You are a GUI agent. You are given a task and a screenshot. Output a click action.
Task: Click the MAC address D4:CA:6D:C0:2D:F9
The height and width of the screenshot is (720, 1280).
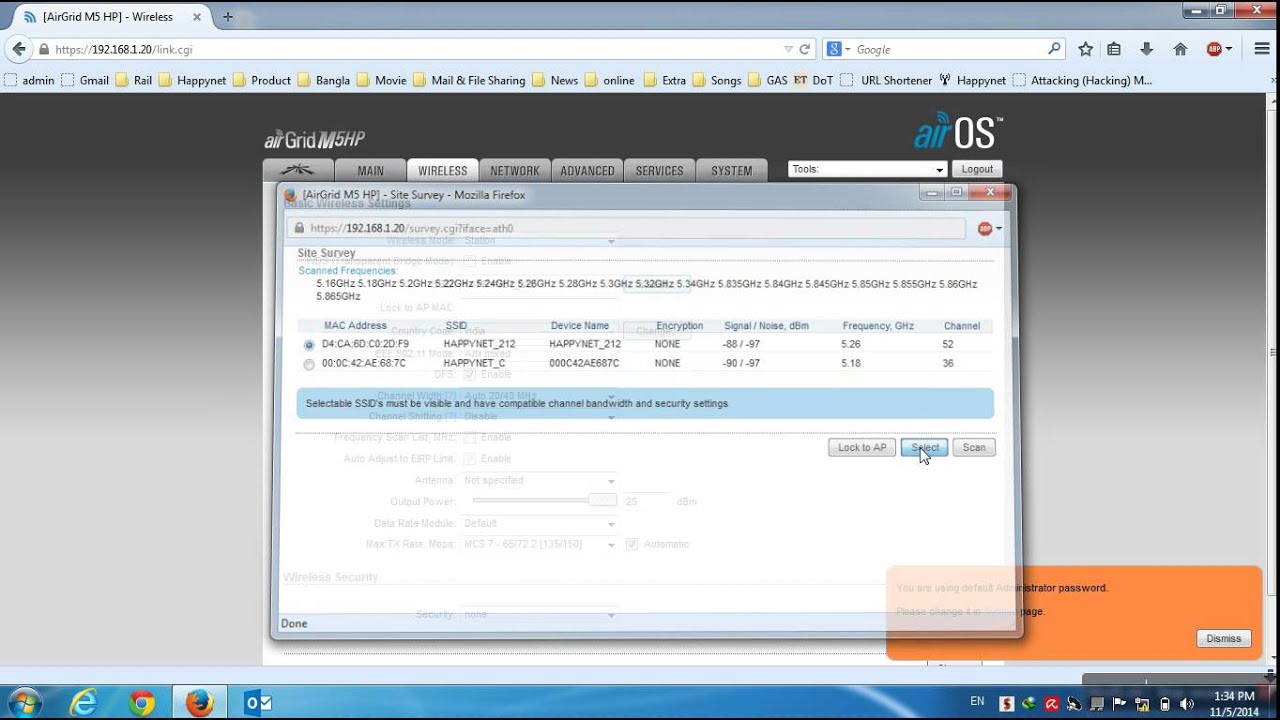click(x=365, y=344)
